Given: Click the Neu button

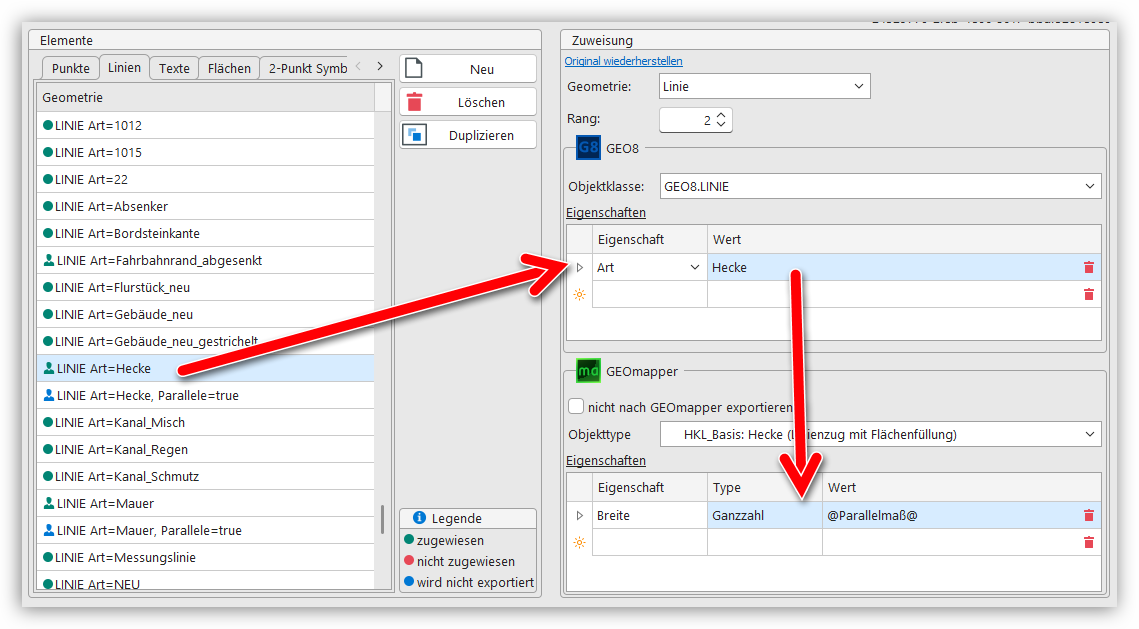Looking at the screenshot, I should [468, 69].
